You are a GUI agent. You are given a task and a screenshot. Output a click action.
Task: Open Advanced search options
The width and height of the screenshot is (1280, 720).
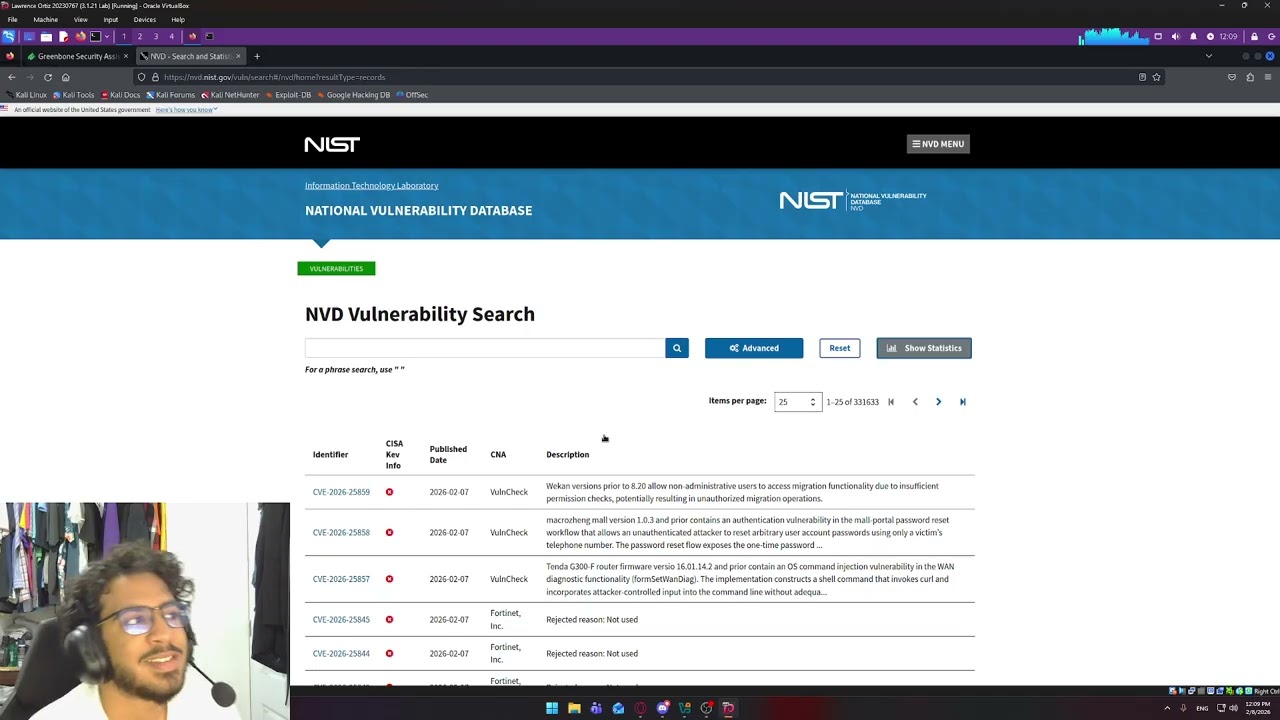pos(754,348)
